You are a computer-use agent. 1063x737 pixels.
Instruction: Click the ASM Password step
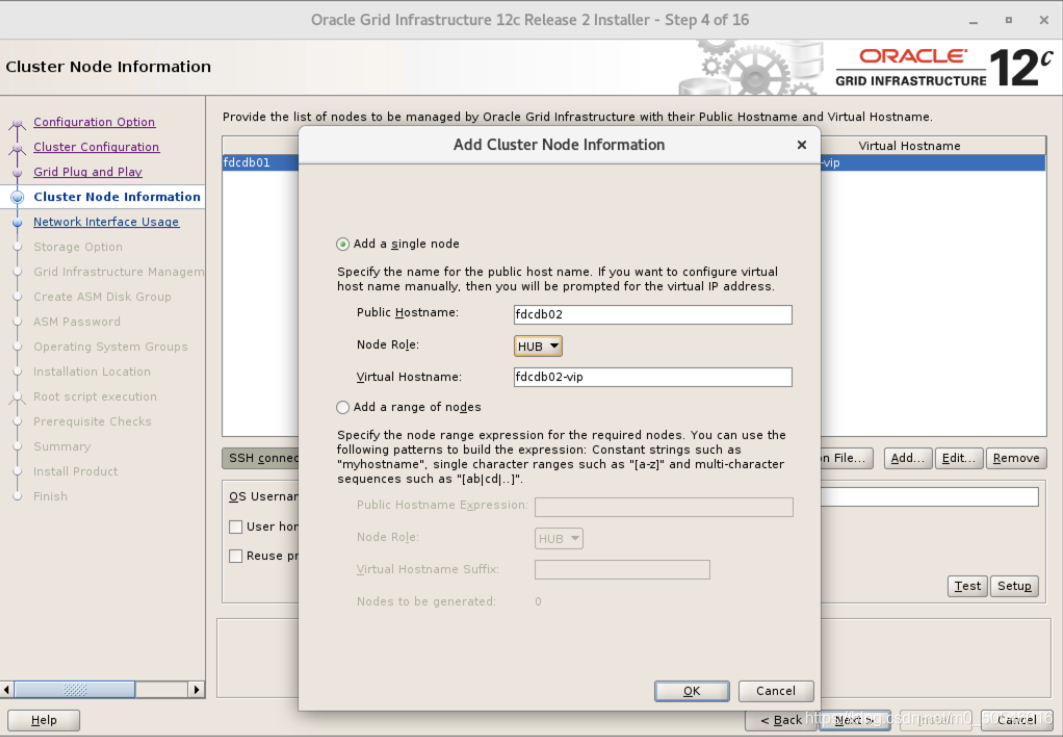(77, 322)
